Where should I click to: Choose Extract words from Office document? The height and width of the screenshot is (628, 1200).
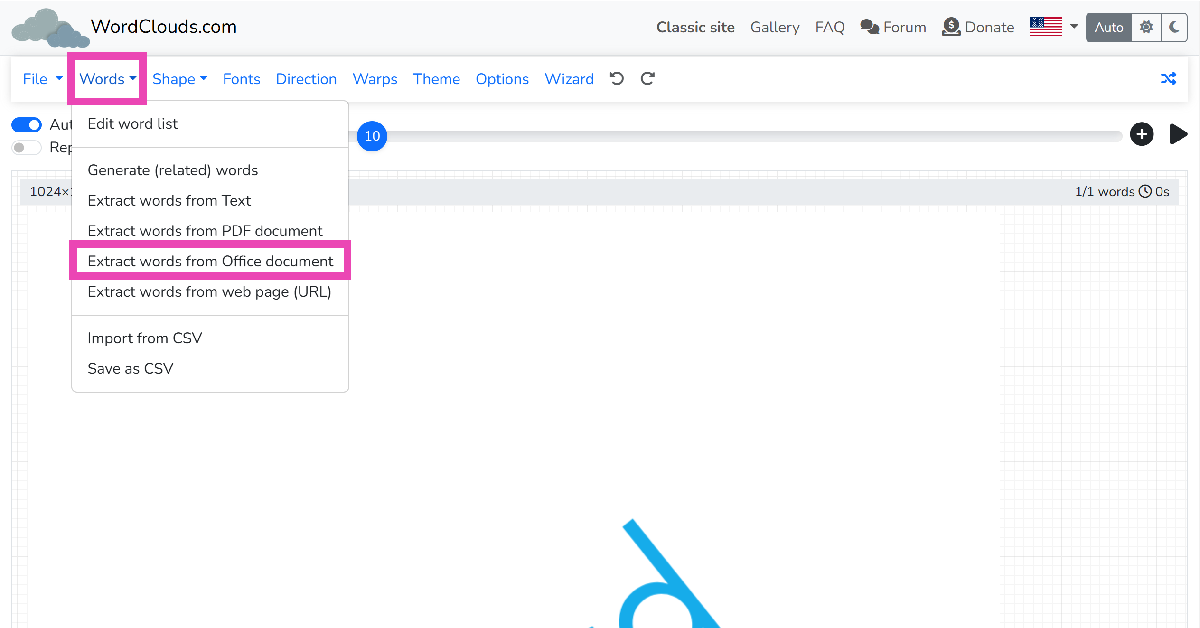point(210,261)
